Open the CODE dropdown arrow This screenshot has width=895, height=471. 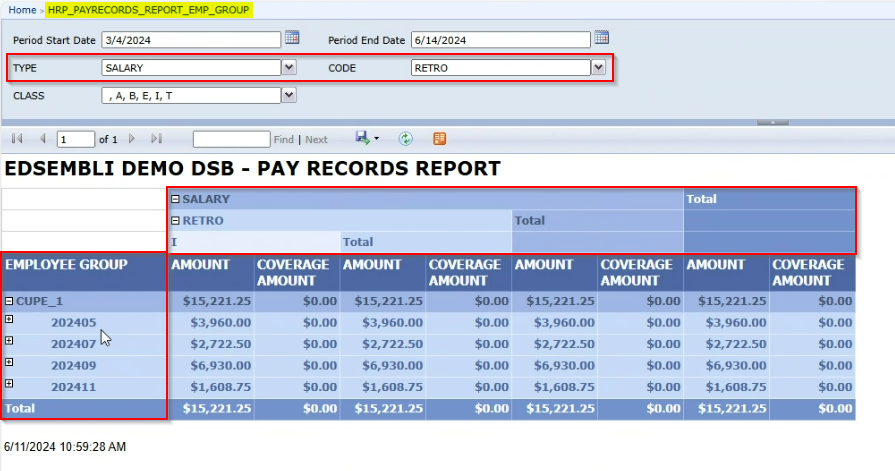click(598, 67)
